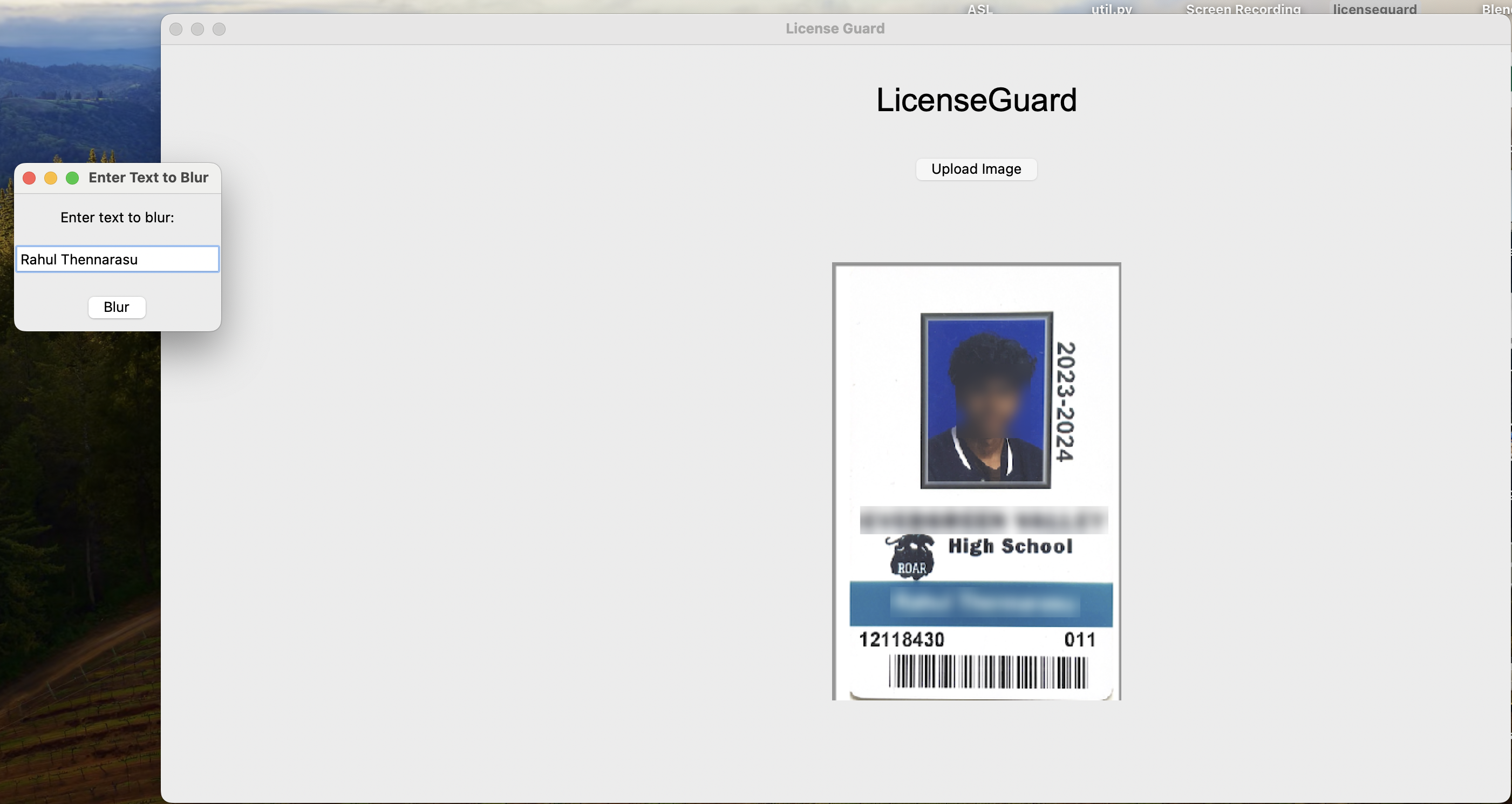Click the blurred name in the blue bar
Image resolution: width=1512 pixels, height=804 pixels.
pos(984,603)
